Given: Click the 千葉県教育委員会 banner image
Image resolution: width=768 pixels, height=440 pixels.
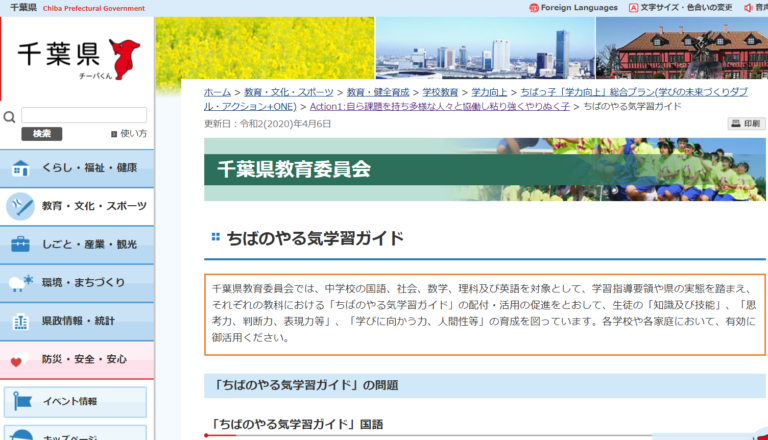Looking at the screenshot, I should [x=484, y=170].
